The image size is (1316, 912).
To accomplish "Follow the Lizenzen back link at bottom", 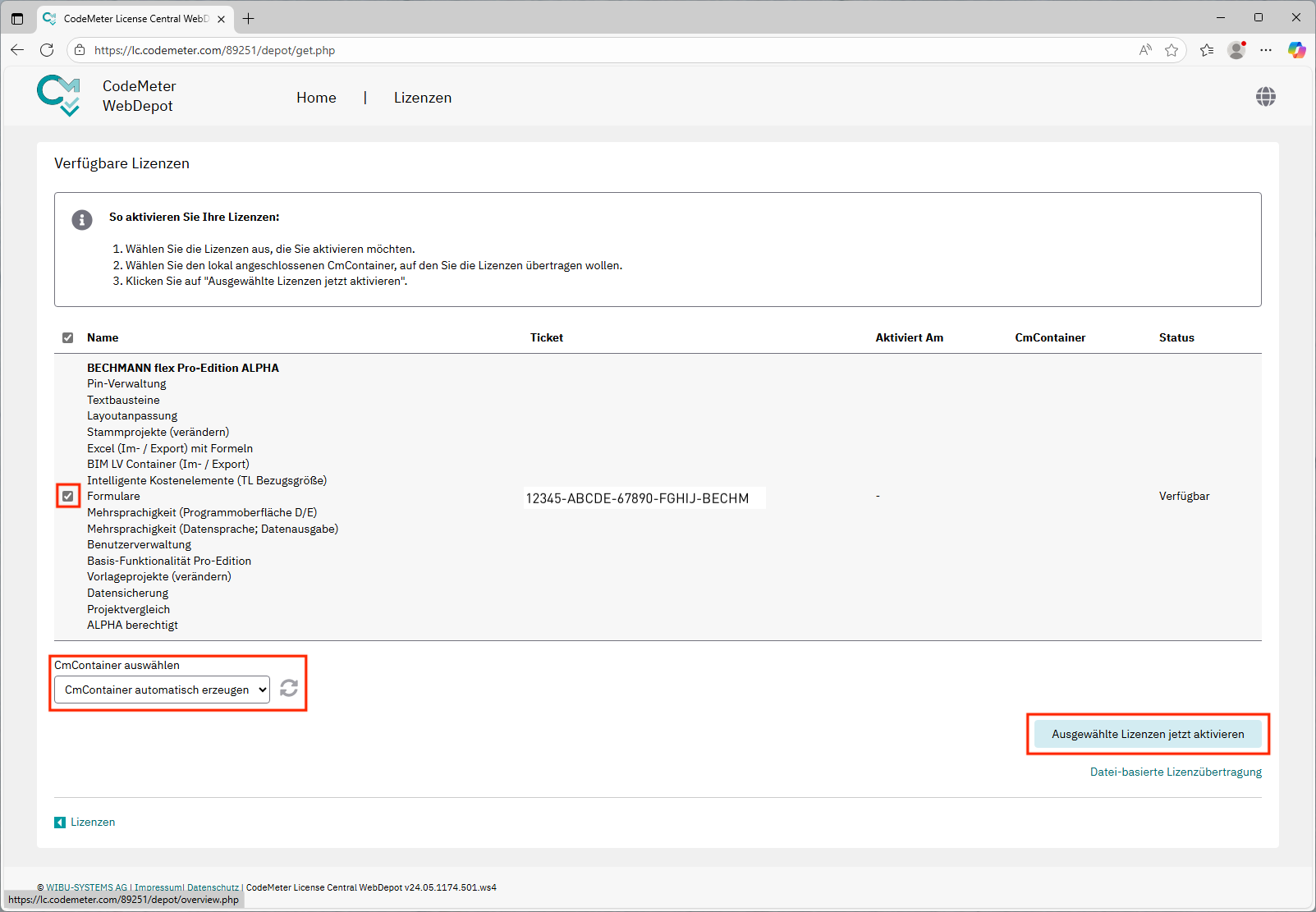I will pyautogui.click(x=92, y=822).
